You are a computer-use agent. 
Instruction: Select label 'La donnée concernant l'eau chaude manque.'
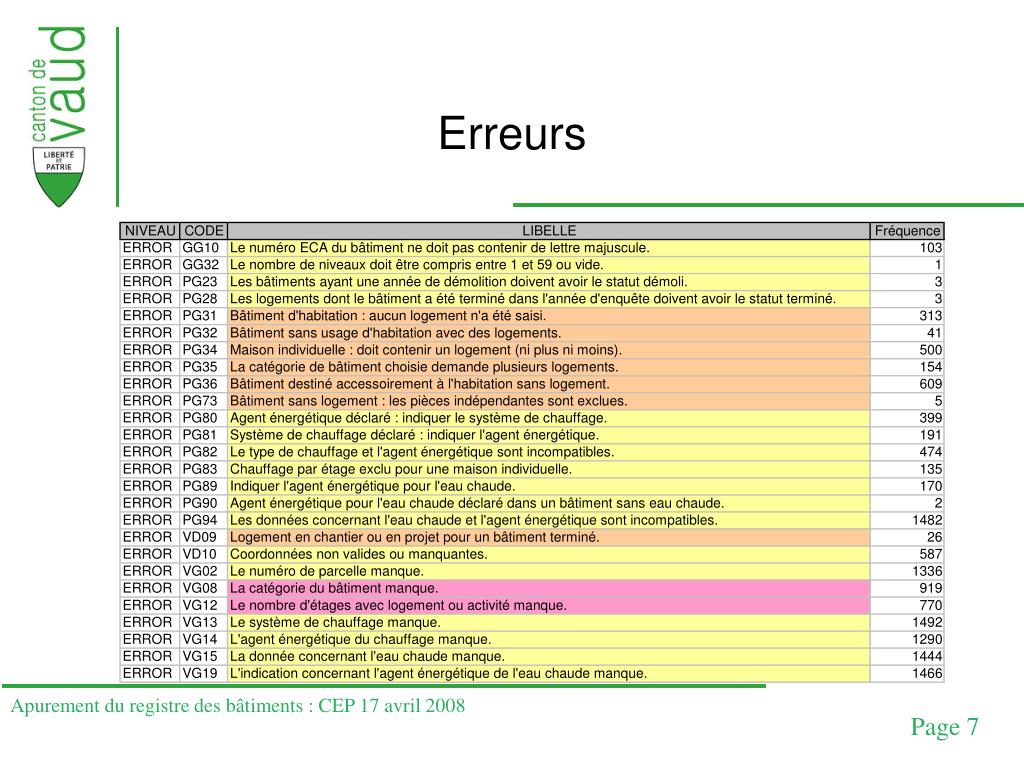click(x=367, y=656)
